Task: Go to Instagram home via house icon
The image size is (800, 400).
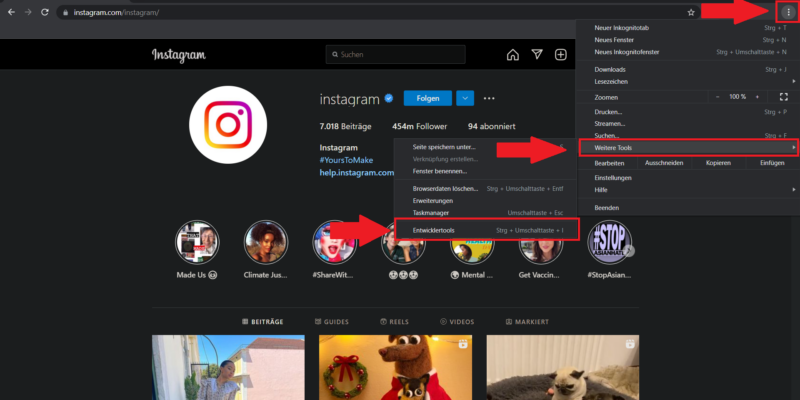Action: 512,55
